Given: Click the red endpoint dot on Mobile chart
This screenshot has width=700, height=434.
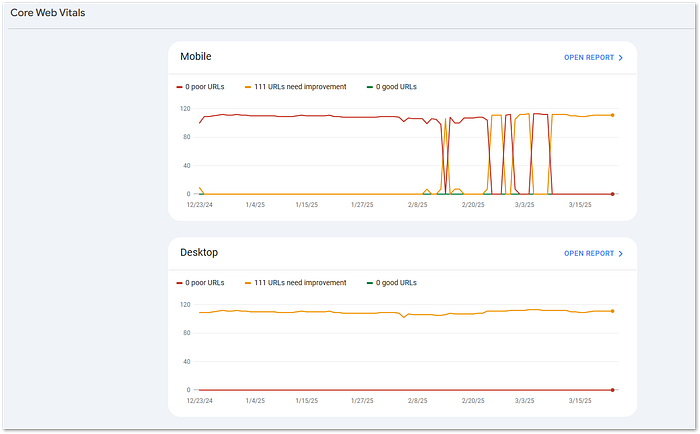Looking at the screenshot, I should click(x=612, y=194).
